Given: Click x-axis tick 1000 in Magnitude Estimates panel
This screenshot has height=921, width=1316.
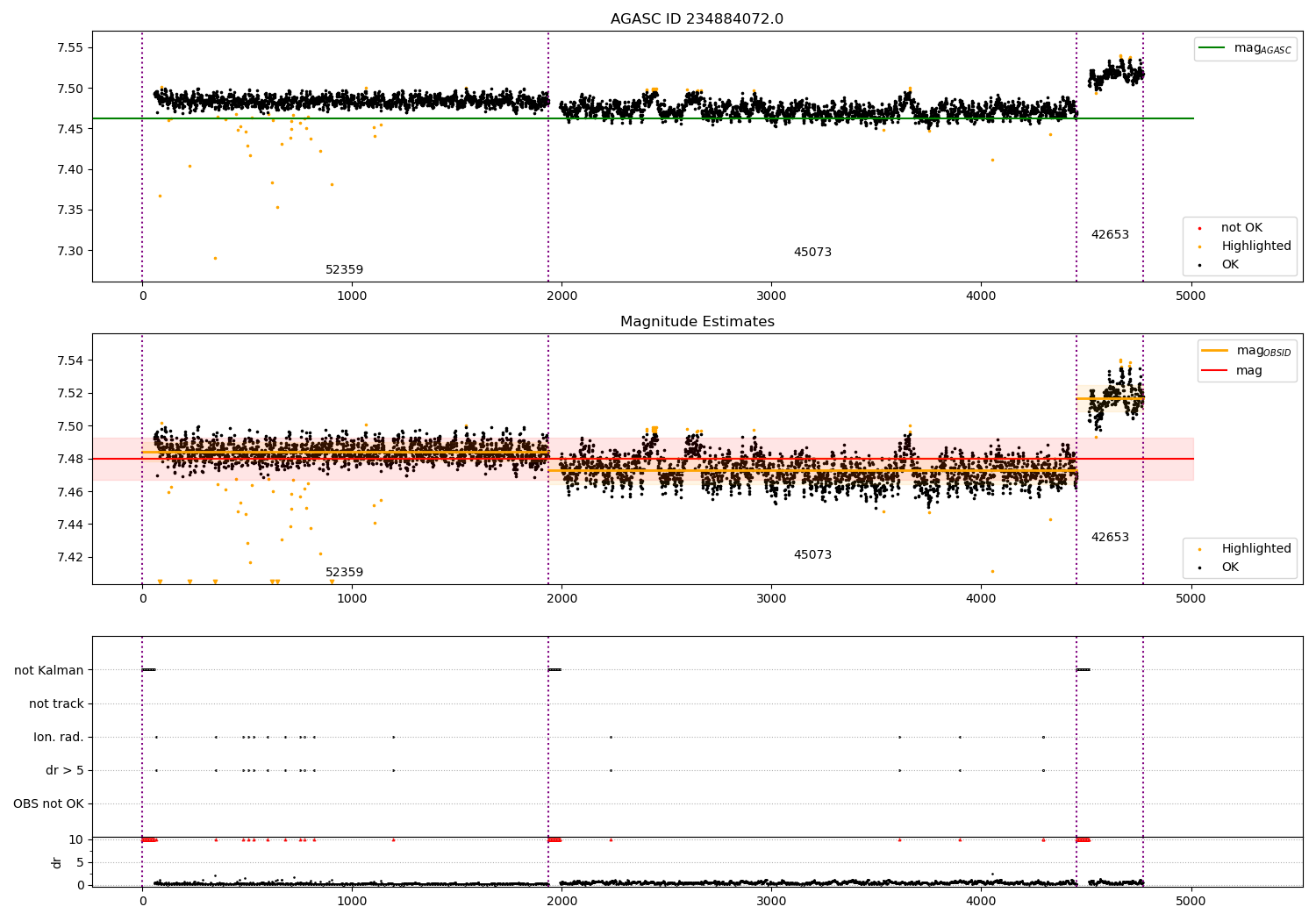Looking at the screenshot, I should click(352, 598).
